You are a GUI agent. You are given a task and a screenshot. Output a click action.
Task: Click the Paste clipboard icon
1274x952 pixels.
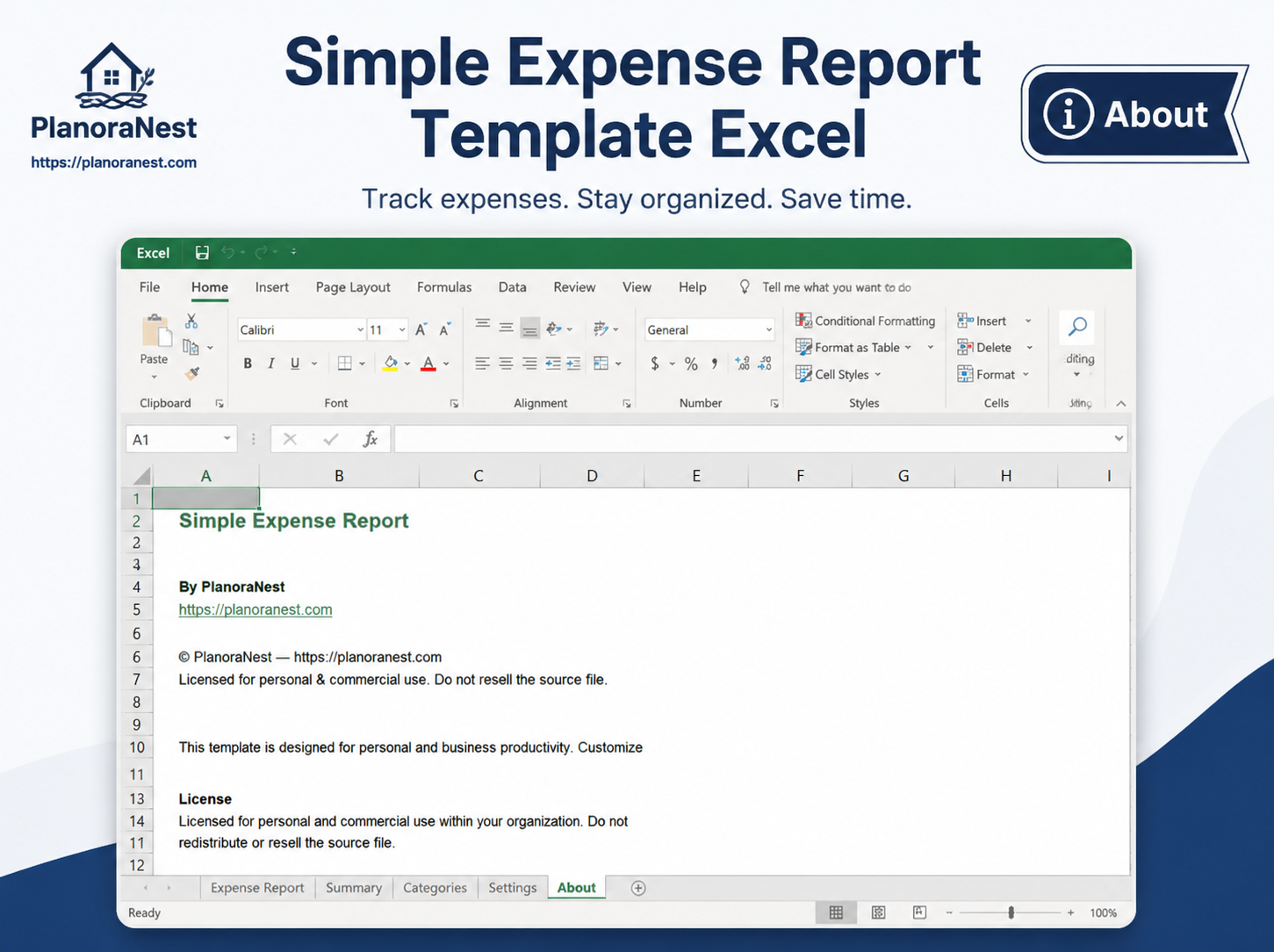155,332
